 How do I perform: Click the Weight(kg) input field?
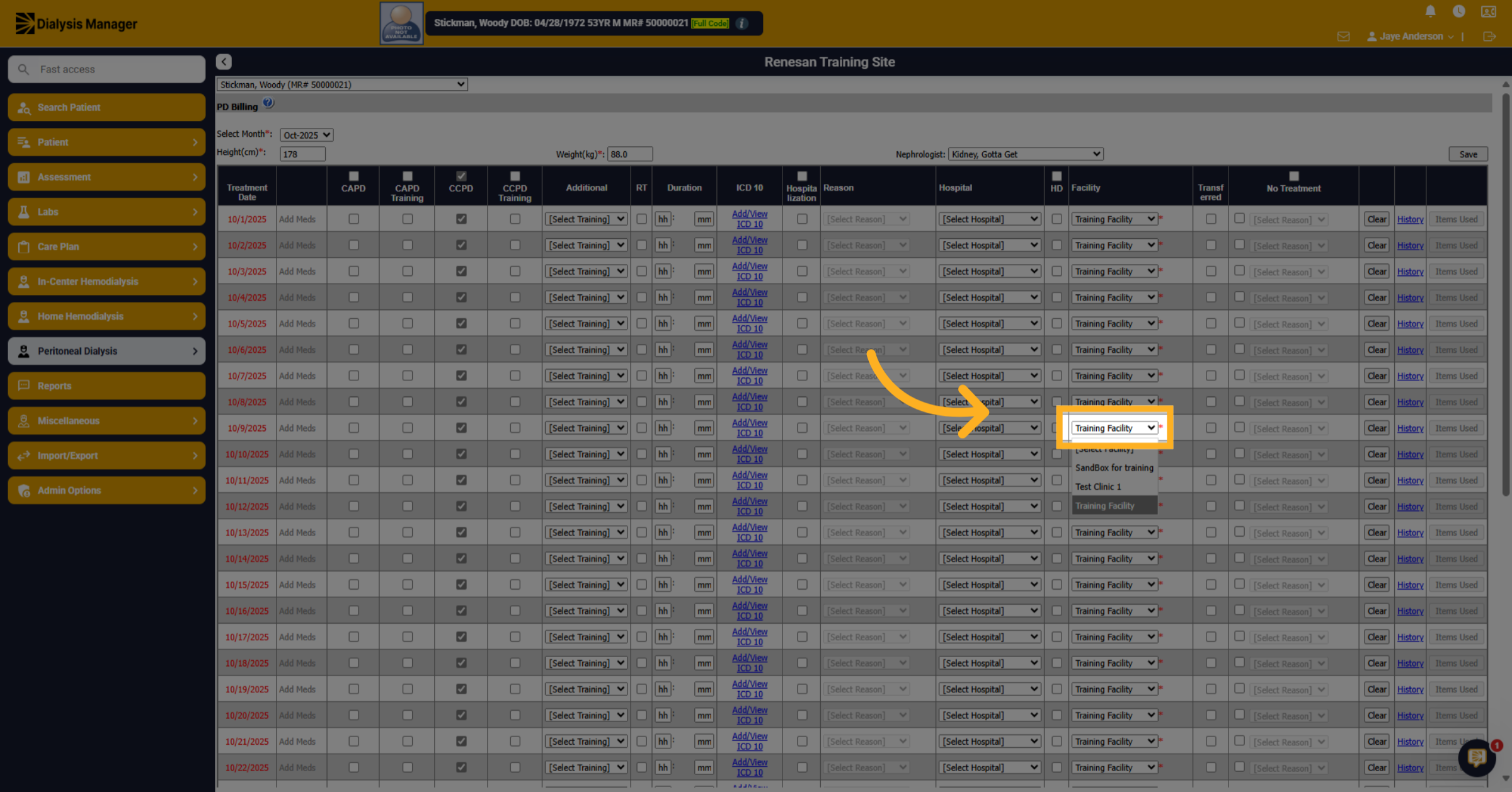(x=629, y=154)
